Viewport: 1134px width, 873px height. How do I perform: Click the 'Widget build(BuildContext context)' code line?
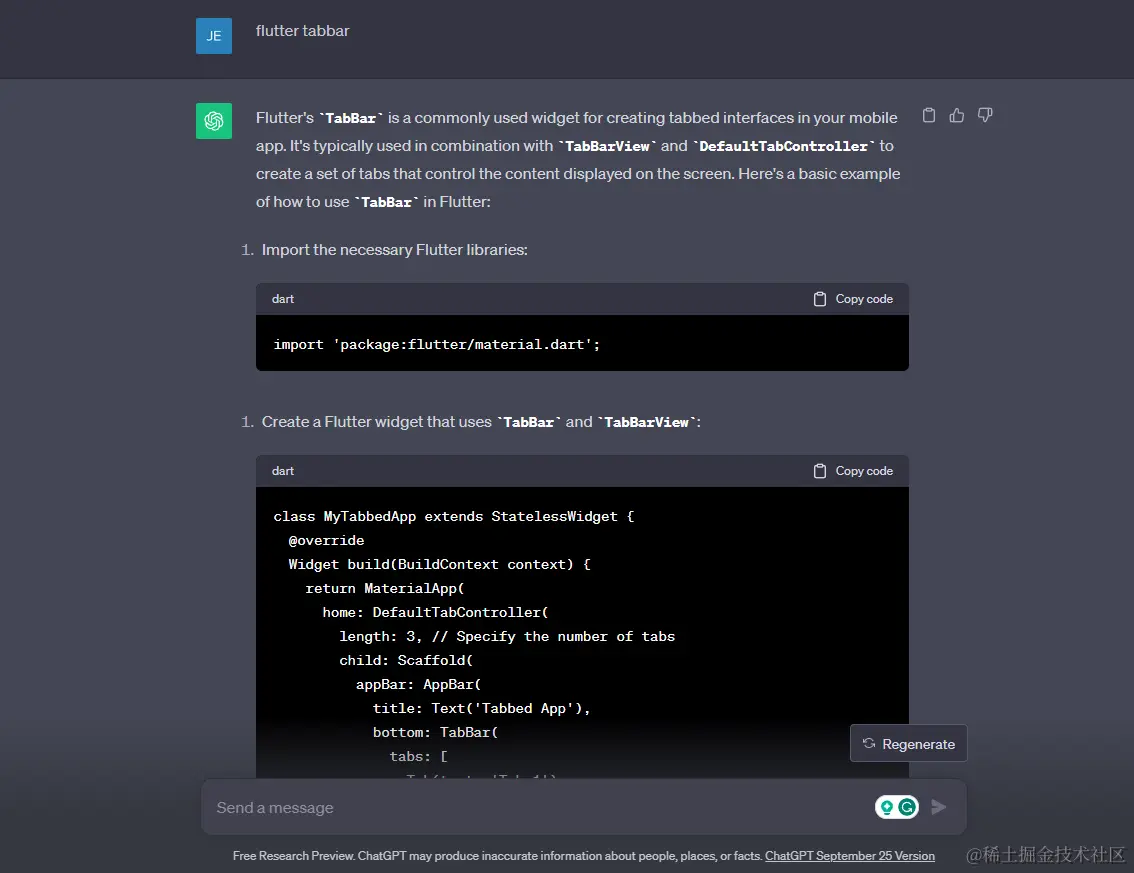click(439, 564)
